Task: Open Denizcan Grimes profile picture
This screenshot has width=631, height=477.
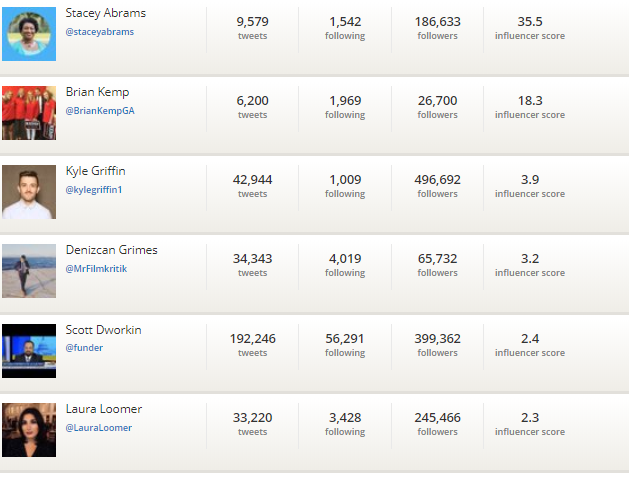Action: (x=29, y=271)
